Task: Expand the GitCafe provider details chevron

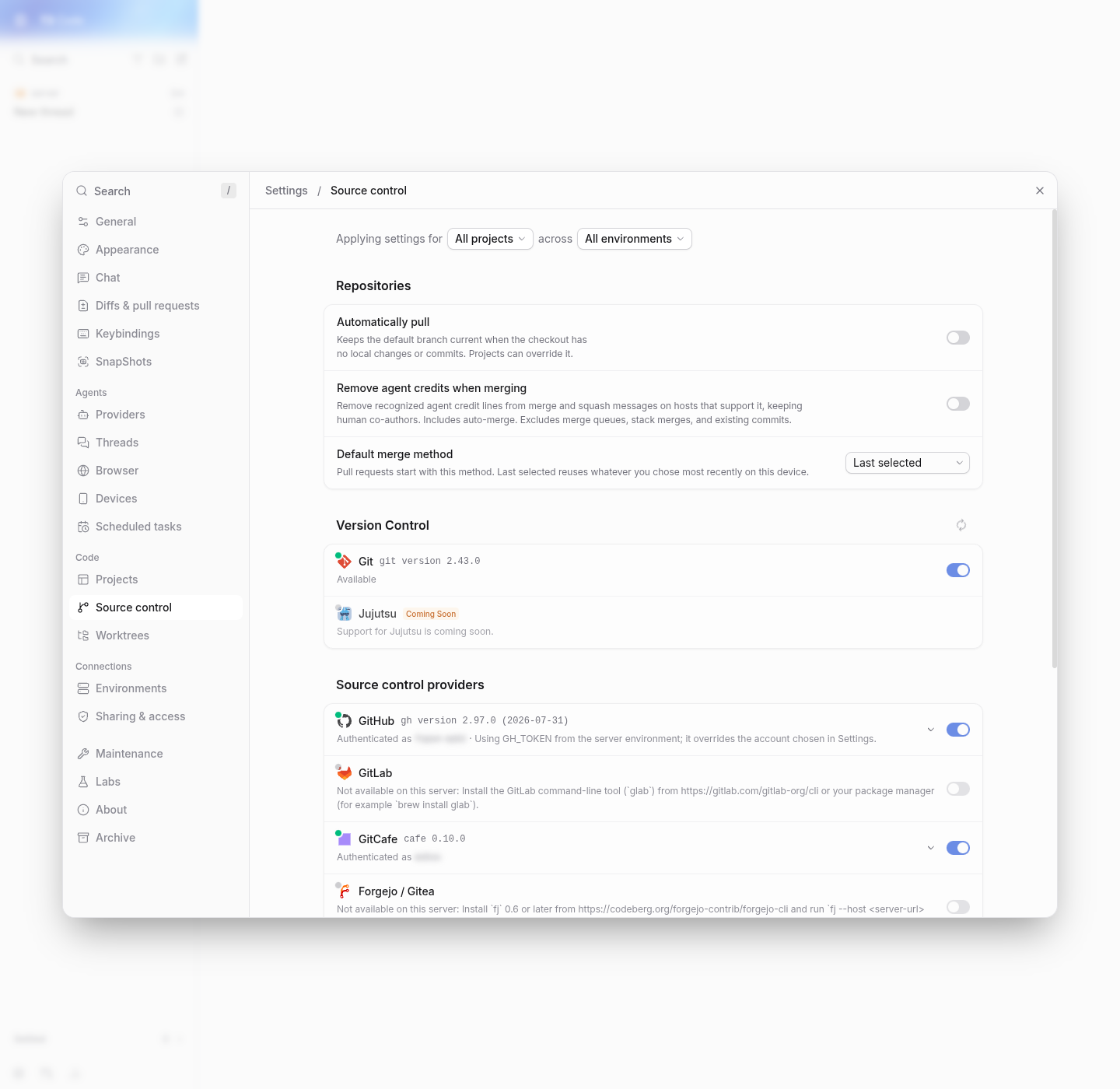Action: tap(931, 848)
